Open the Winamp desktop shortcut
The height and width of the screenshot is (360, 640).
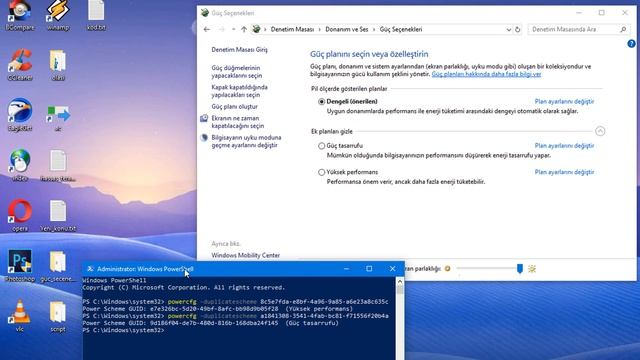[x=58, y=14]
